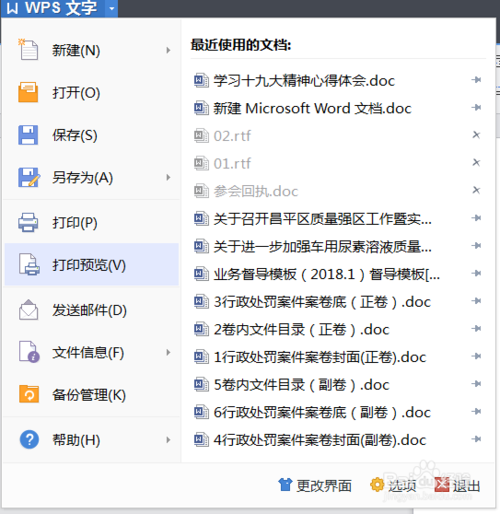Open recent file 参会回执.doc

pos(338,191)
